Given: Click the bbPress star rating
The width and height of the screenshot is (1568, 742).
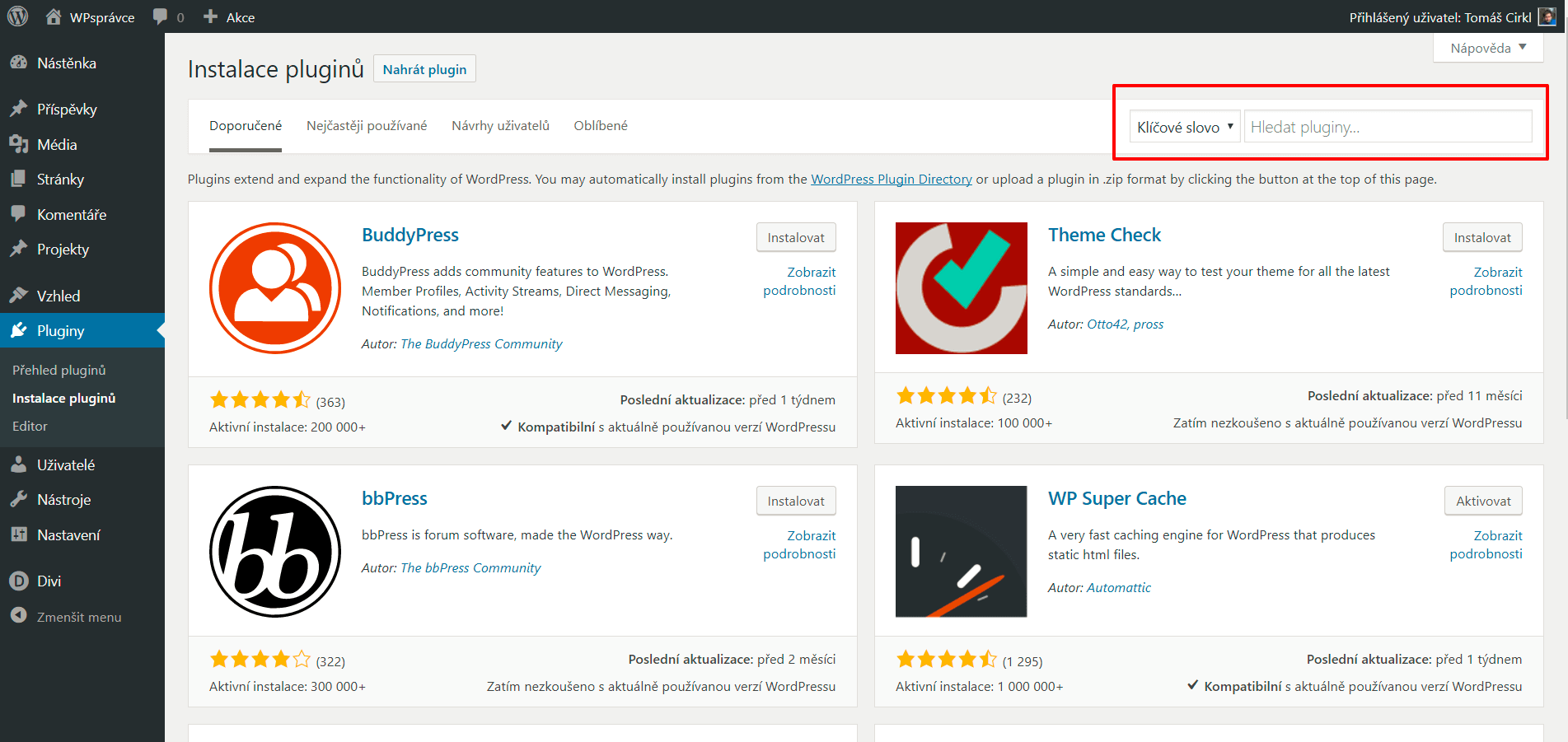Looking at the screenshot, I should point(260,659).
